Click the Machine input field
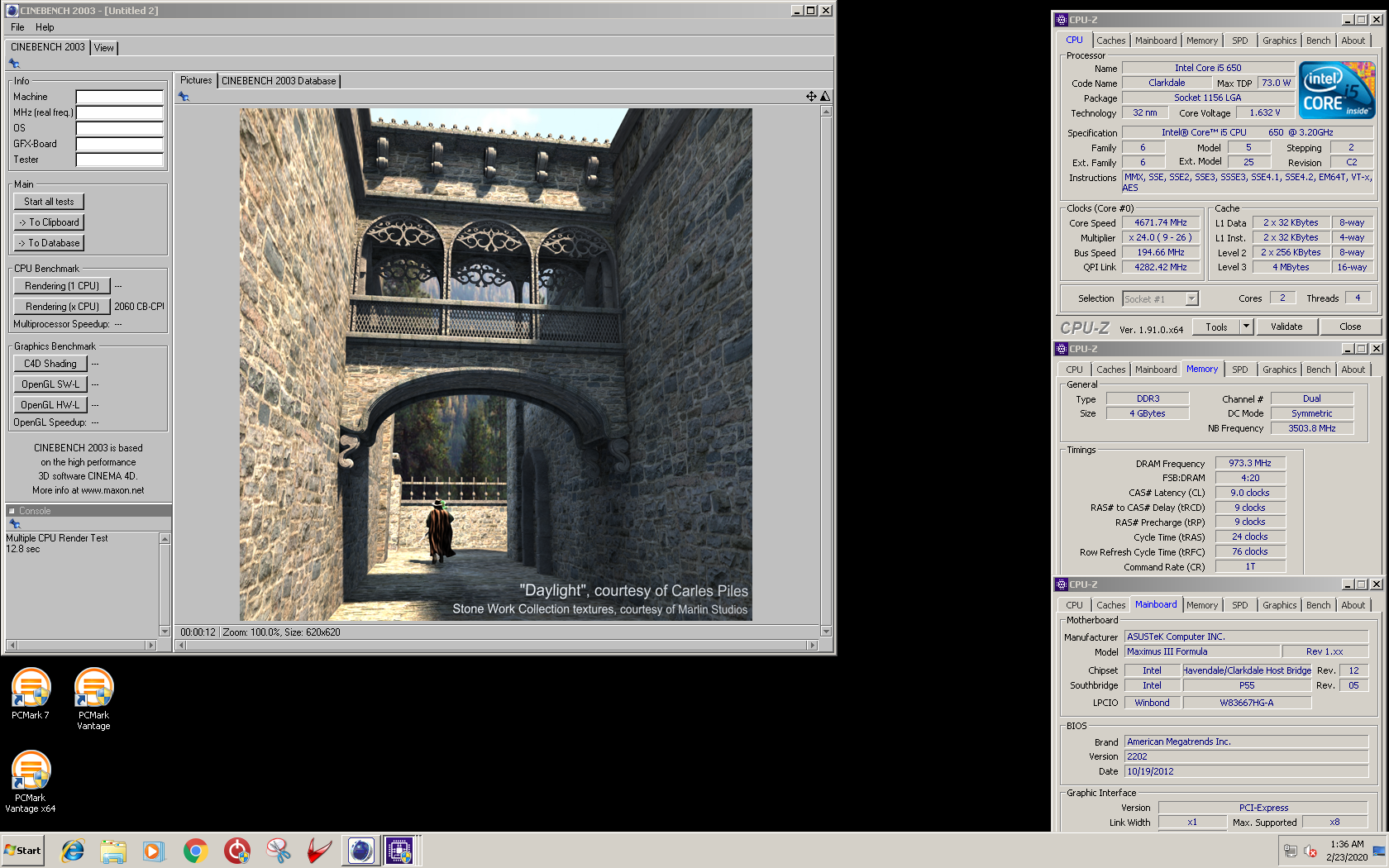 coord(120,97)
